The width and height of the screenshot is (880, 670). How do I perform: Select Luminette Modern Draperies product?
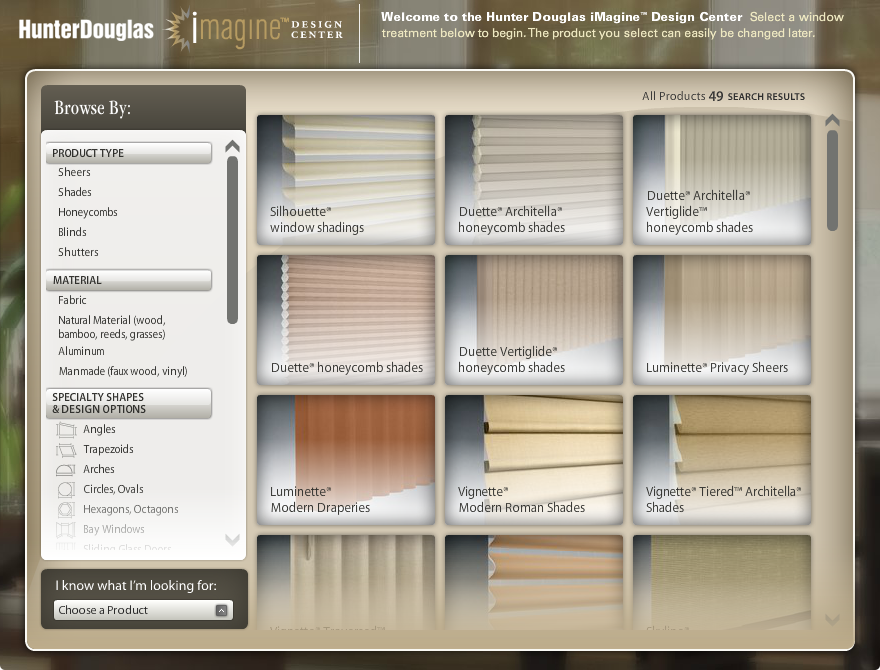click(x=346, y=460)
